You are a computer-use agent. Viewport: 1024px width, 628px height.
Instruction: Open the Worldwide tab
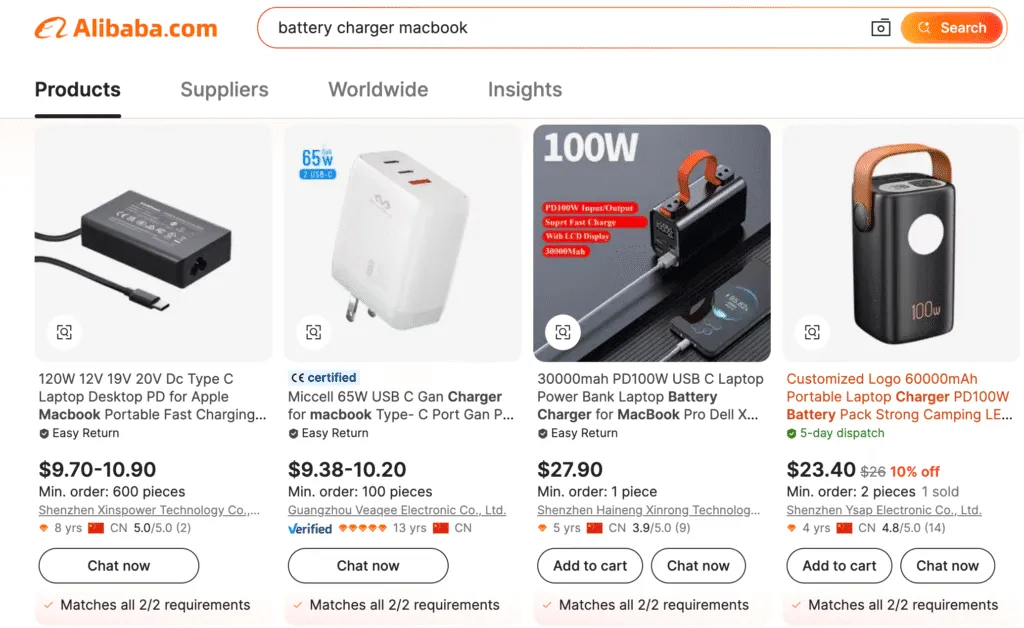[378, 90]
